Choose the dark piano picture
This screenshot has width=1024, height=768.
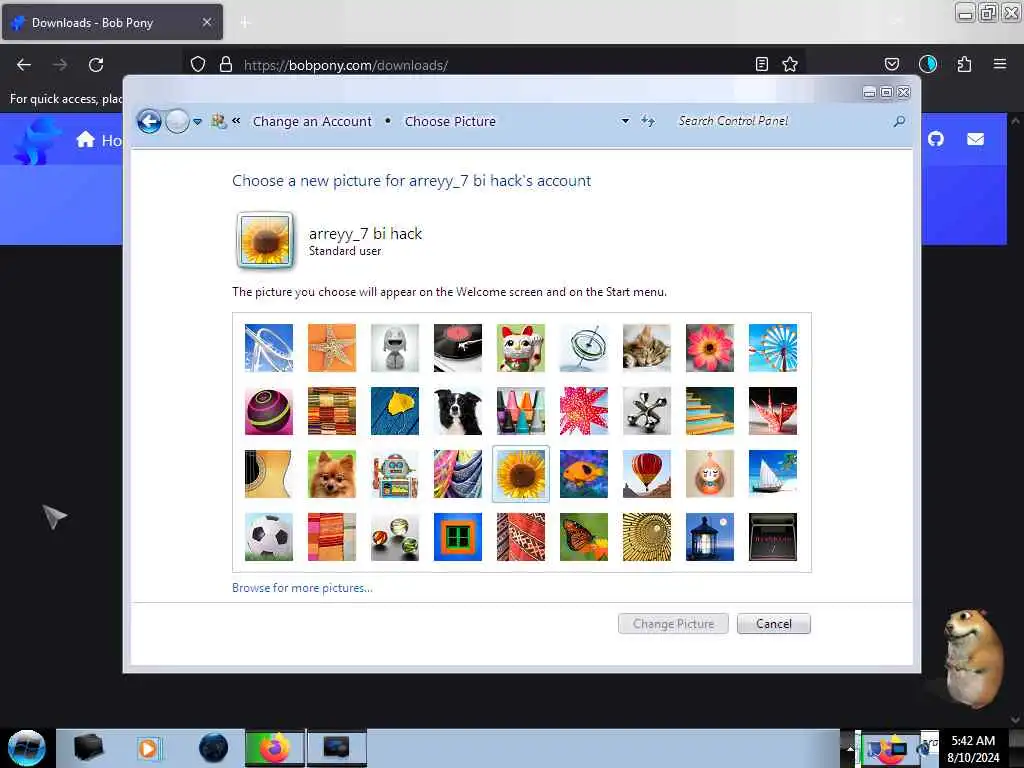point(773,537)
